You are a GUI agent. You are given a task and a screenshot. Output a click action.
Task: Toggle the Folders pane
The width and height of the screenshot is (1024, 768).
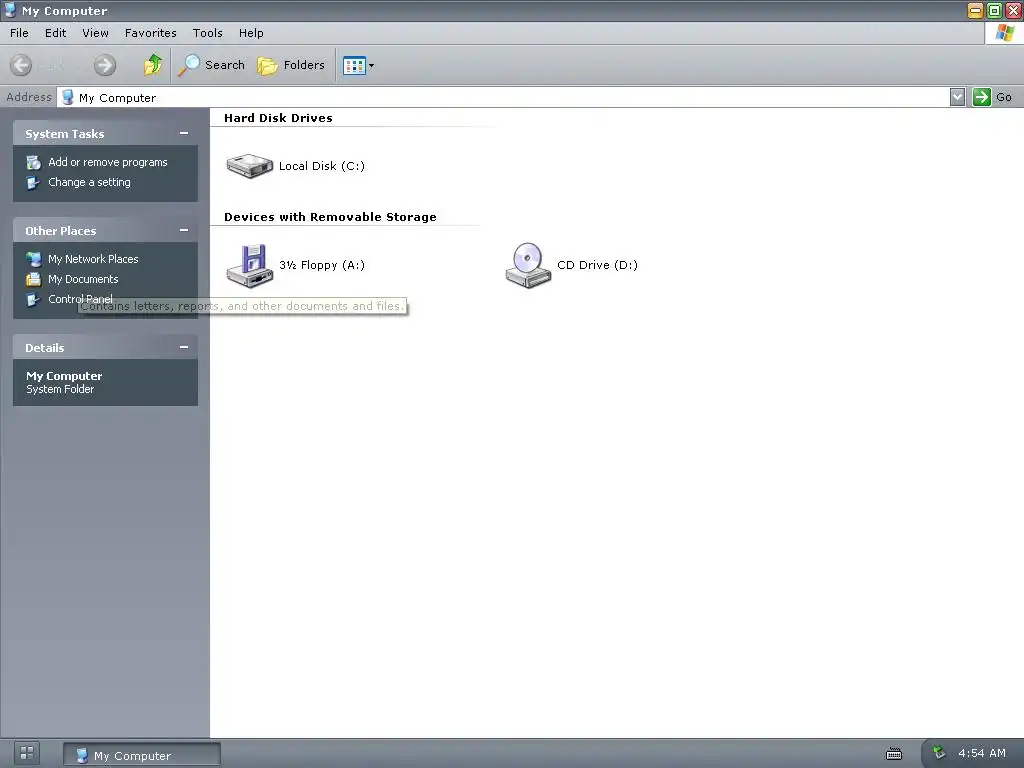291,65
